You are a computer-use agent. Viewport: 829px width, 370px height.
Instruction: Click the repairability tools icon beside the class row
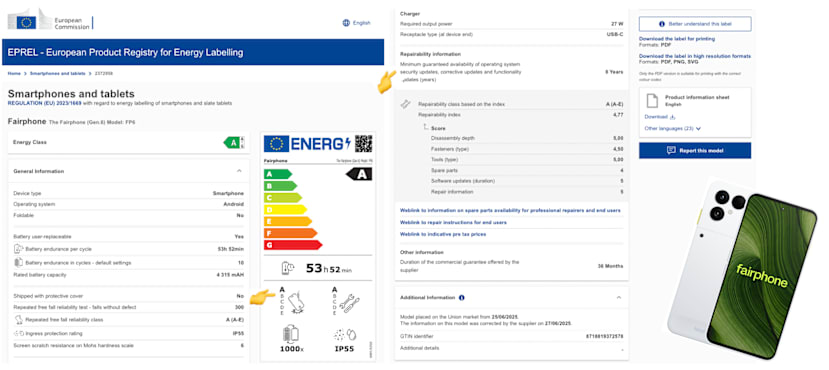[x=406, y=104]
